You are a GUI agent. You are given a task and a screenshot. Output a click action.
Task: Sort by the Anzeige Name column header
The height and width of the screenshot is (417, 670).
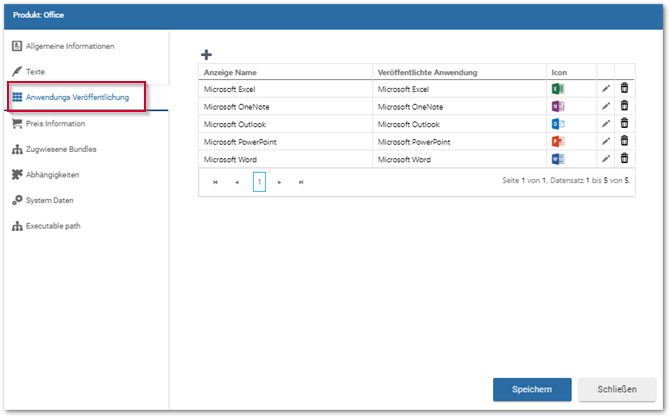(230, 72)
